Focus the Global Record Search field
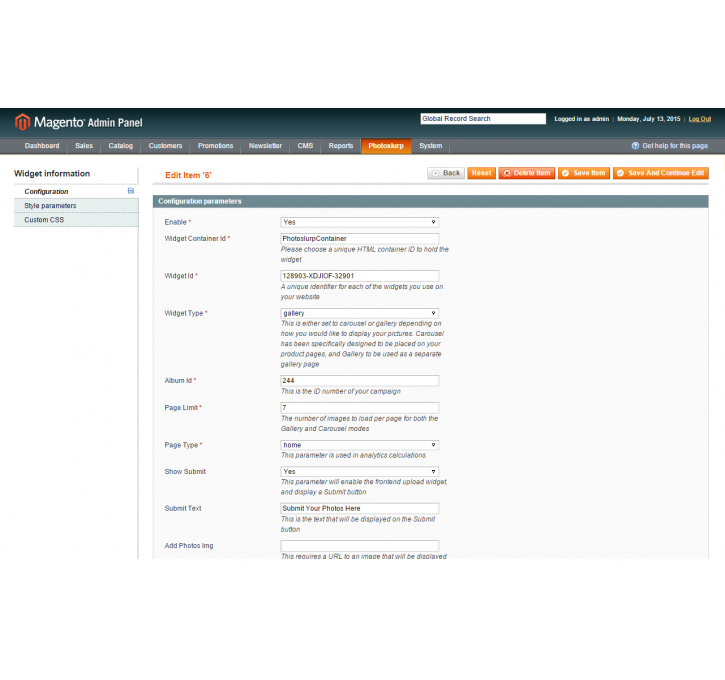Image resolution: width=725 pixels, height=680 pixels. coord(483,119)
